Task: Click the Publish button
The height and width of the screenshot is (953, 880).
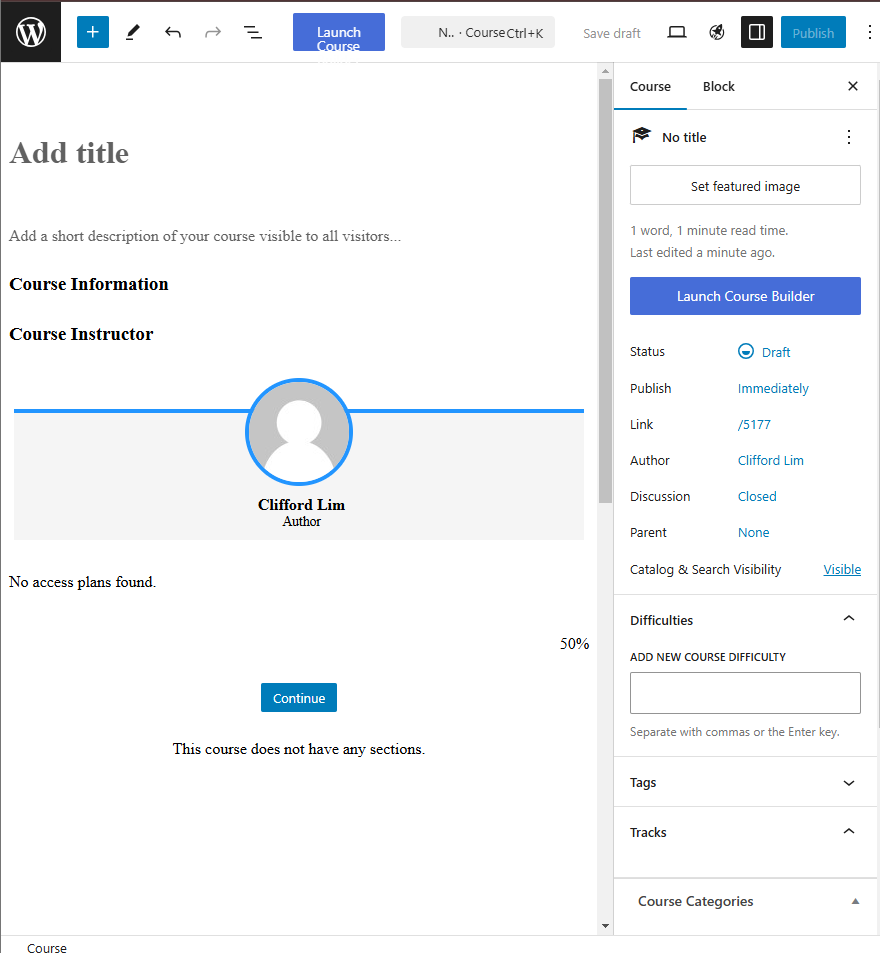Action: click(813, 32)
